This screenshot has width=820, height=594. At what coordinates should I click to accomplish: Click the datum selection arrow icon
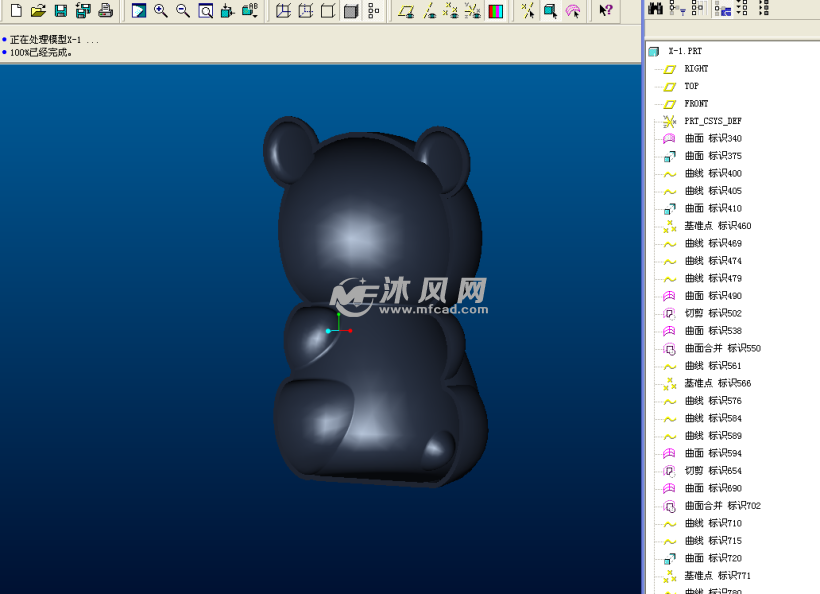(528, 10)
